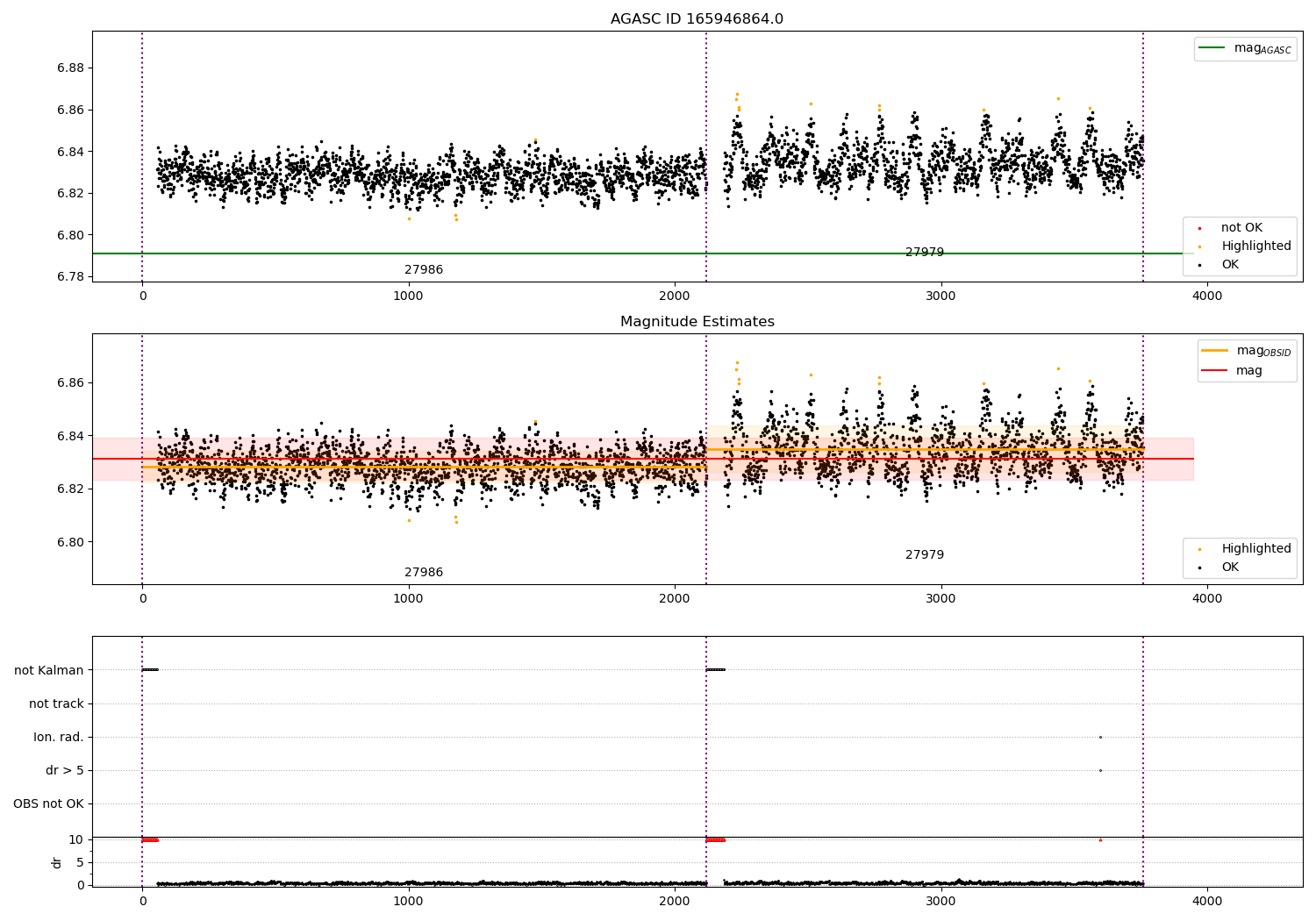
Task: Click the 'Ion. rad.' axis label
Action: (x=59, y=738)
